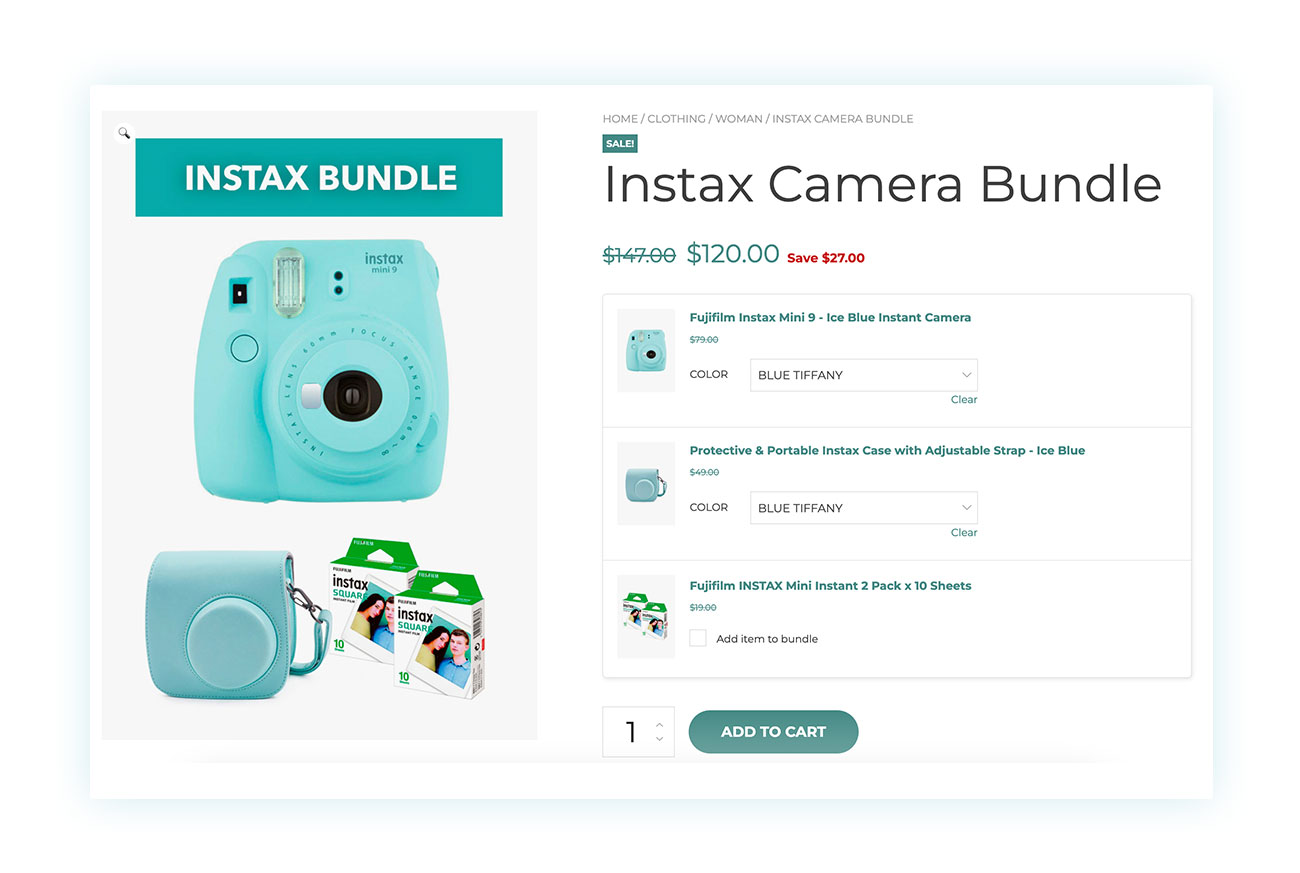The image size is (1300, 873).
Task: Expand the case color BLUE TIFFANY dropdown
Action: click(864, 508)
